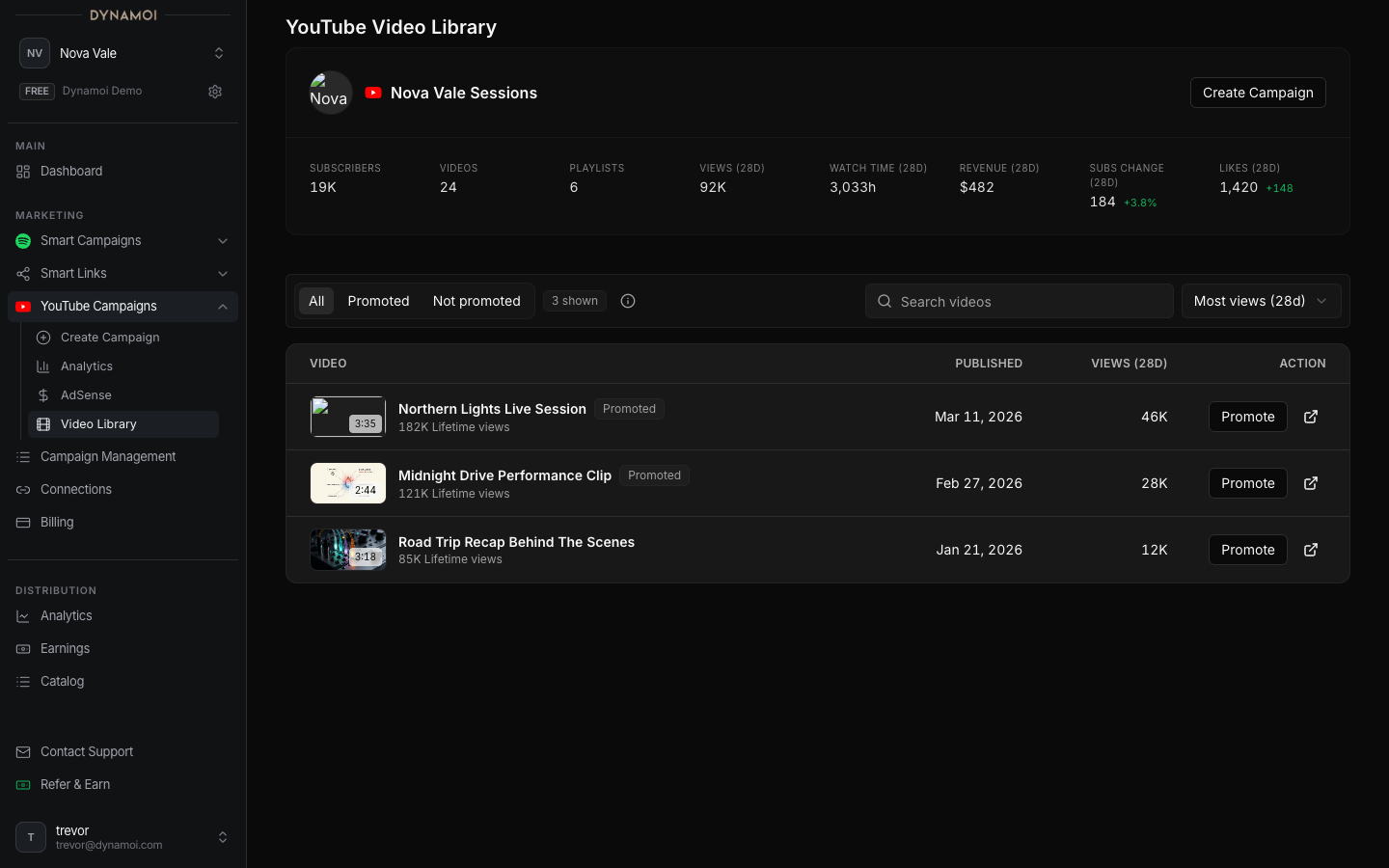This screenshot has width=1389, height=868.
Task: Click the search magnifier icon
Action: (x=885, y=301)
